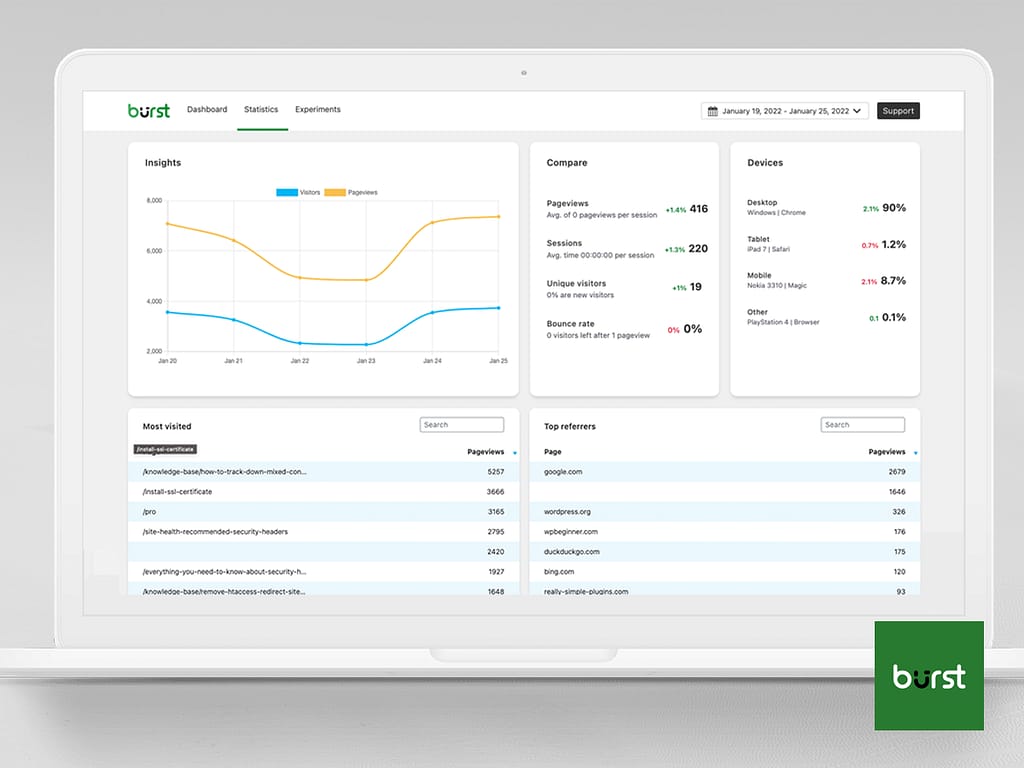The image size is (1024, 768).
Task: Click the Burst logo in the header
Action: [x=148, y=110]
